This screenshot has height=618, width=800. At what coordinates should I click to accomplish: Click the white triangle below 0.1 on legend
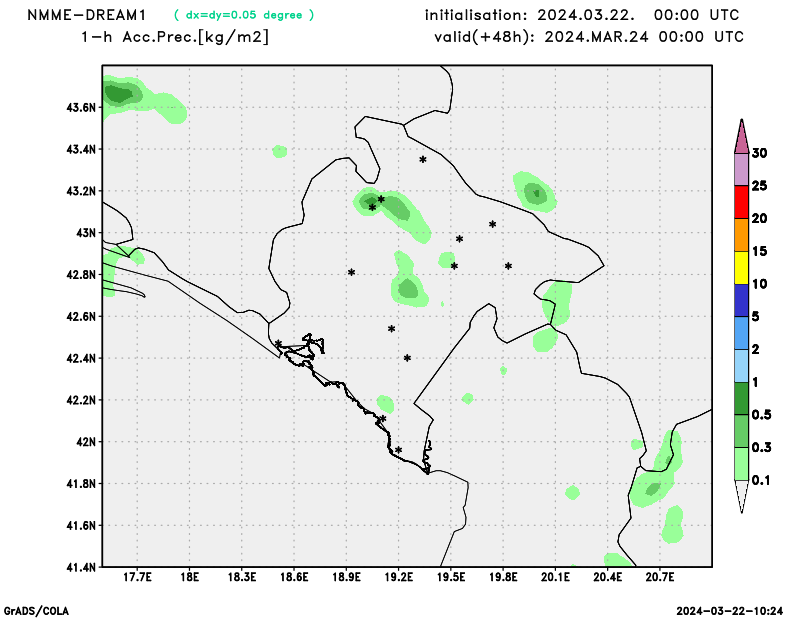point(741,495)
